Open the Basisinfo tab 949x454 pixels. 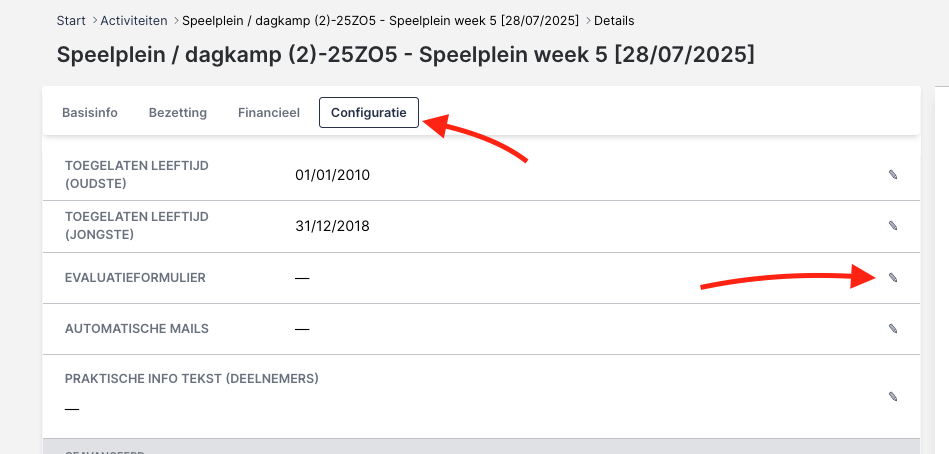90,113
